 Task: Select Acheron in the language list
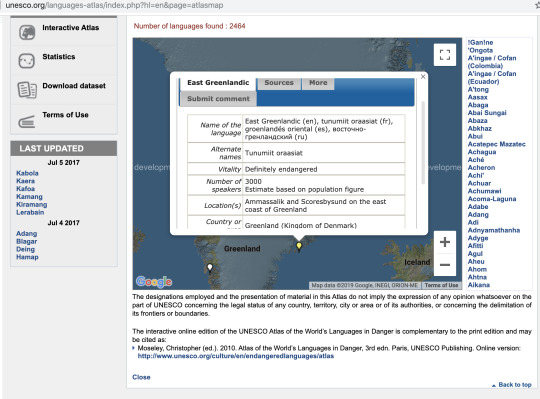pos(481,168)
